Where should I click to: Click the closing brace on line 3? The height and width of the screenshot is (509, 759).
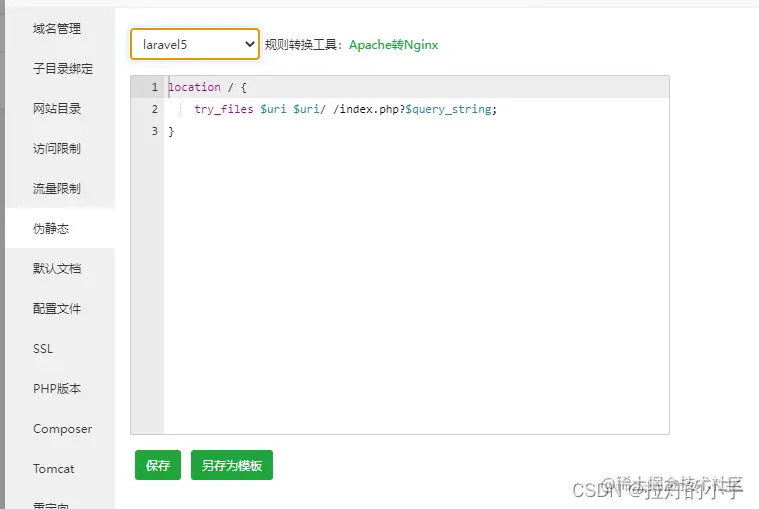click(171, 131)
